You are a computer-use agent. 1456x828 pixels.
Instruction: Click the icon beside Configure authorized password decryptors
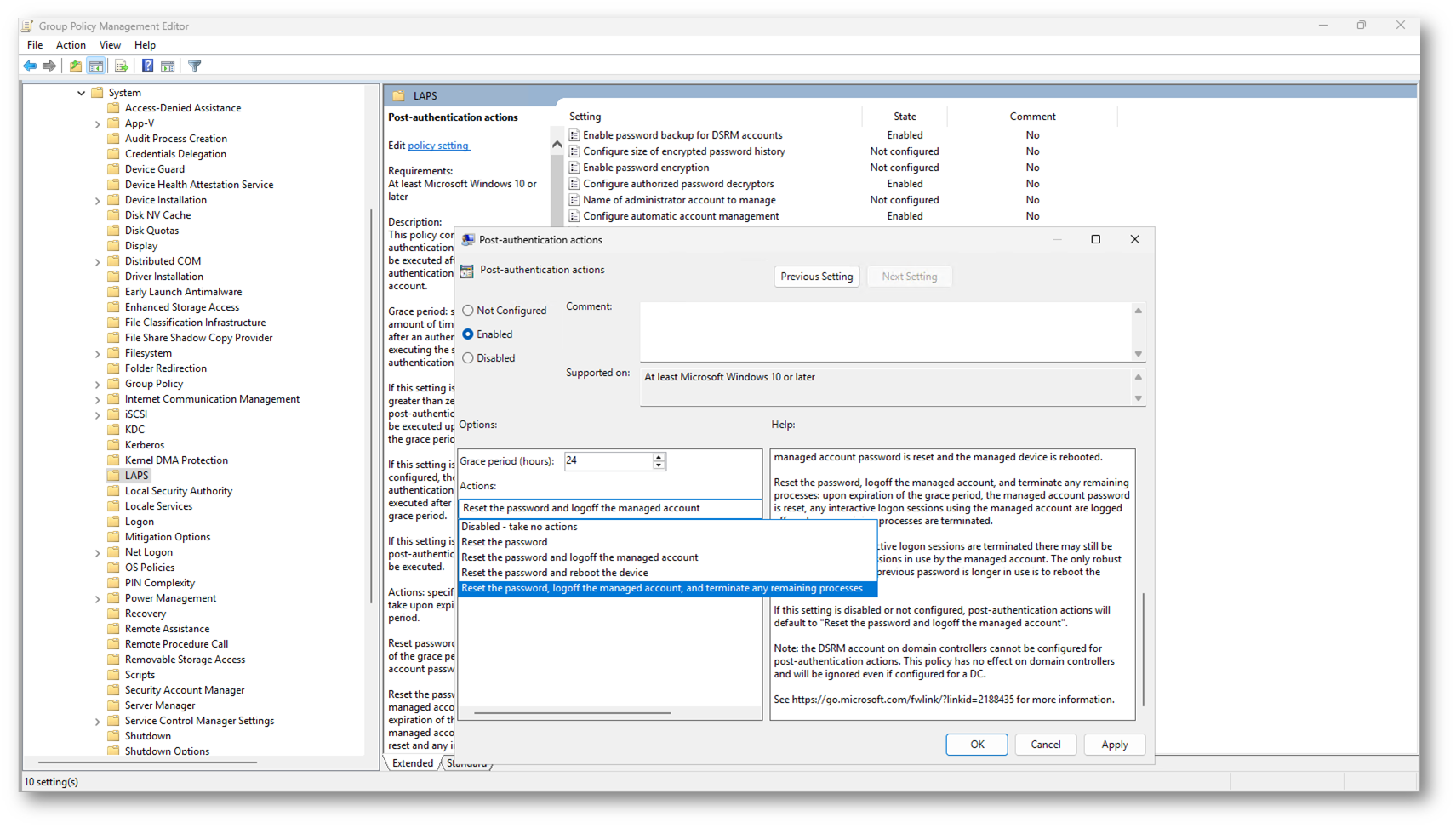point(574,184)
